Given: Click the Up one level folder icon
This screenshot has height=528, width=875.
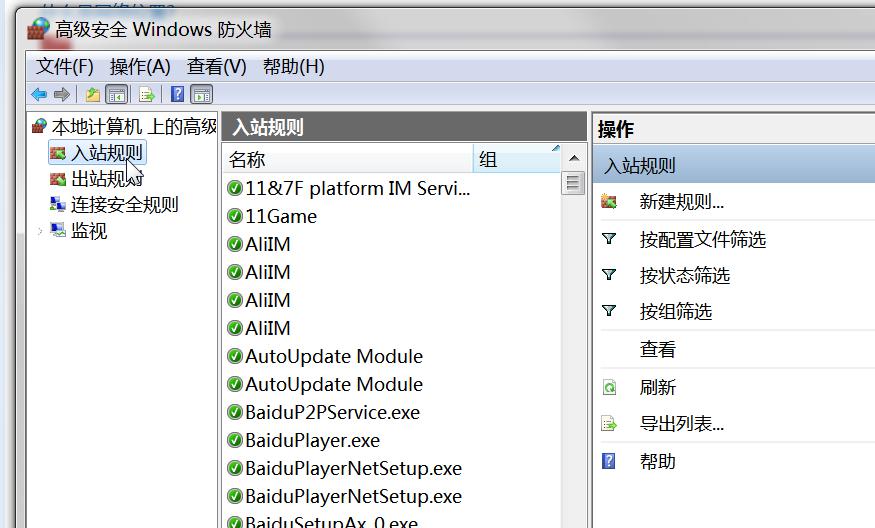Looking at the screenshot, I should (x=93, y=94).
